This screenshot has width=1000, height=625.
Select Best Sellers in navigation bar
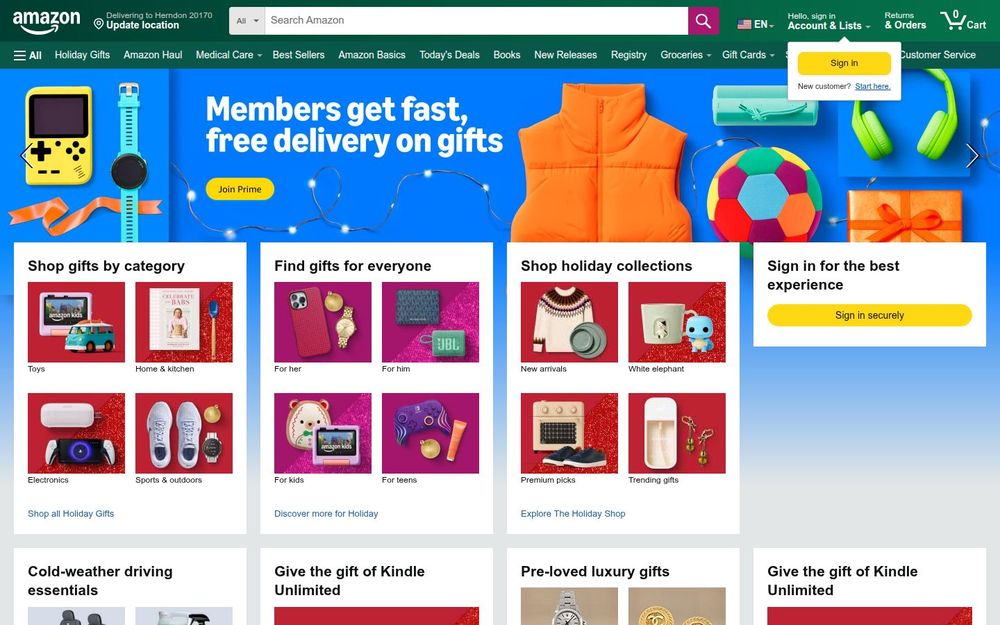coord(298,55)
